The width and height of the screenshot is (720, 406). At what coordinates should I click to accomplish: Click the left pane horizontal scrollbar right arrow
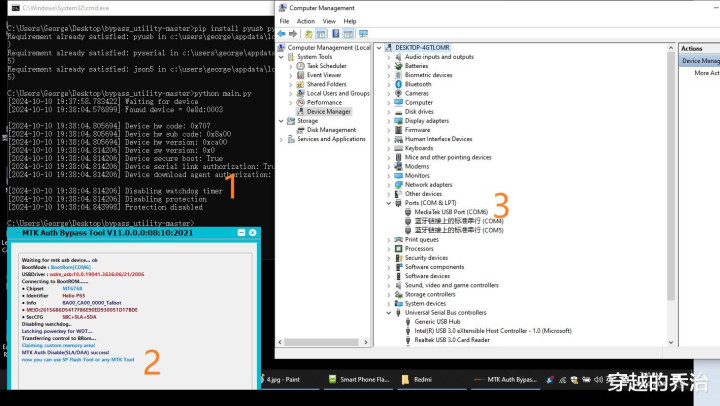click(366, 342)
